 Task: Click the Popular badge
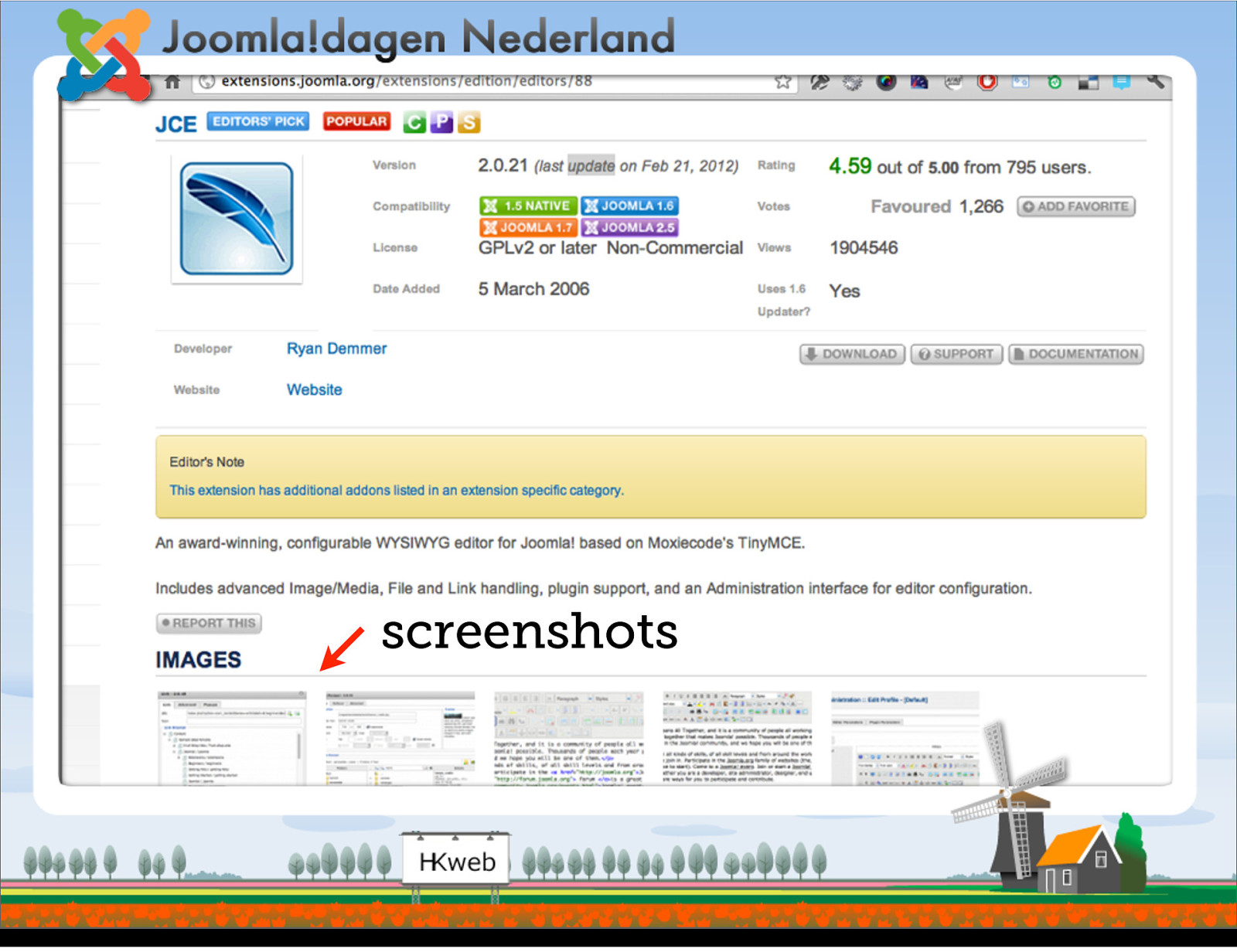click(x=356, y=121)
